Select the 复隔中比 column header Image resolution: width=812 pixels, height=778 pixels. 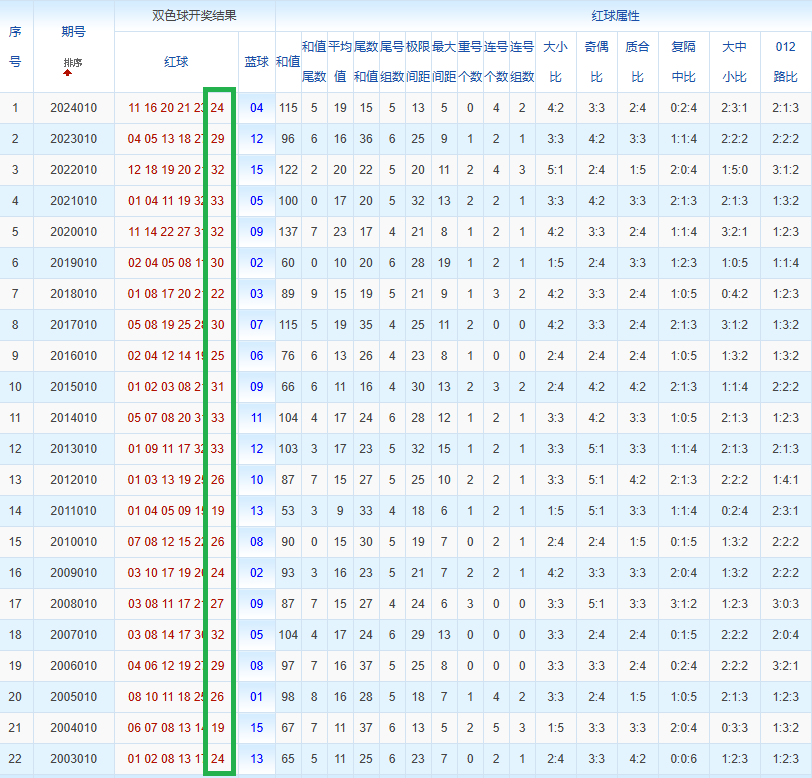684,62
